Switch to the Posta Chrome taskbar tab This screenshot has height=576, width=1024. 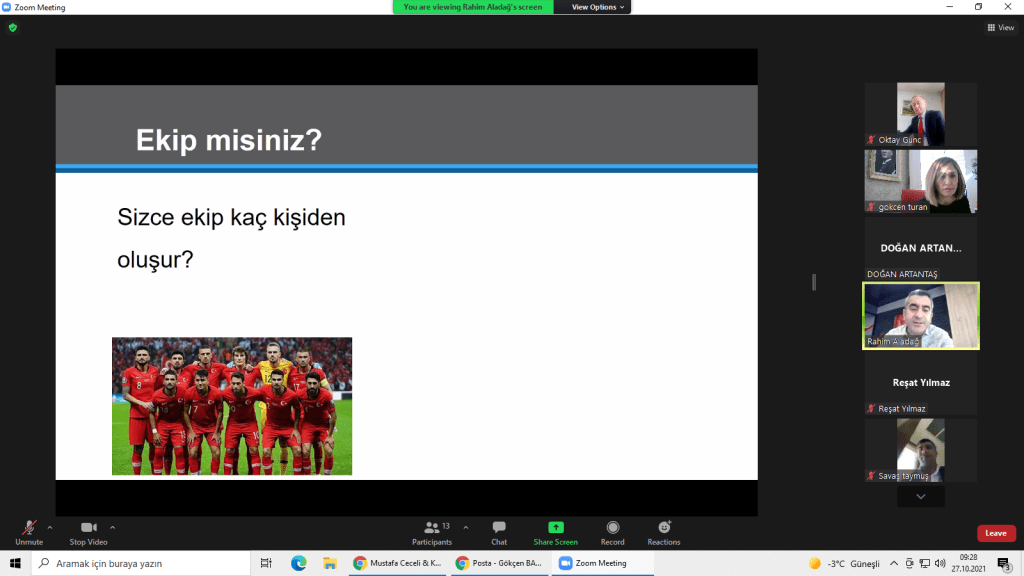(x=499, y=563)
